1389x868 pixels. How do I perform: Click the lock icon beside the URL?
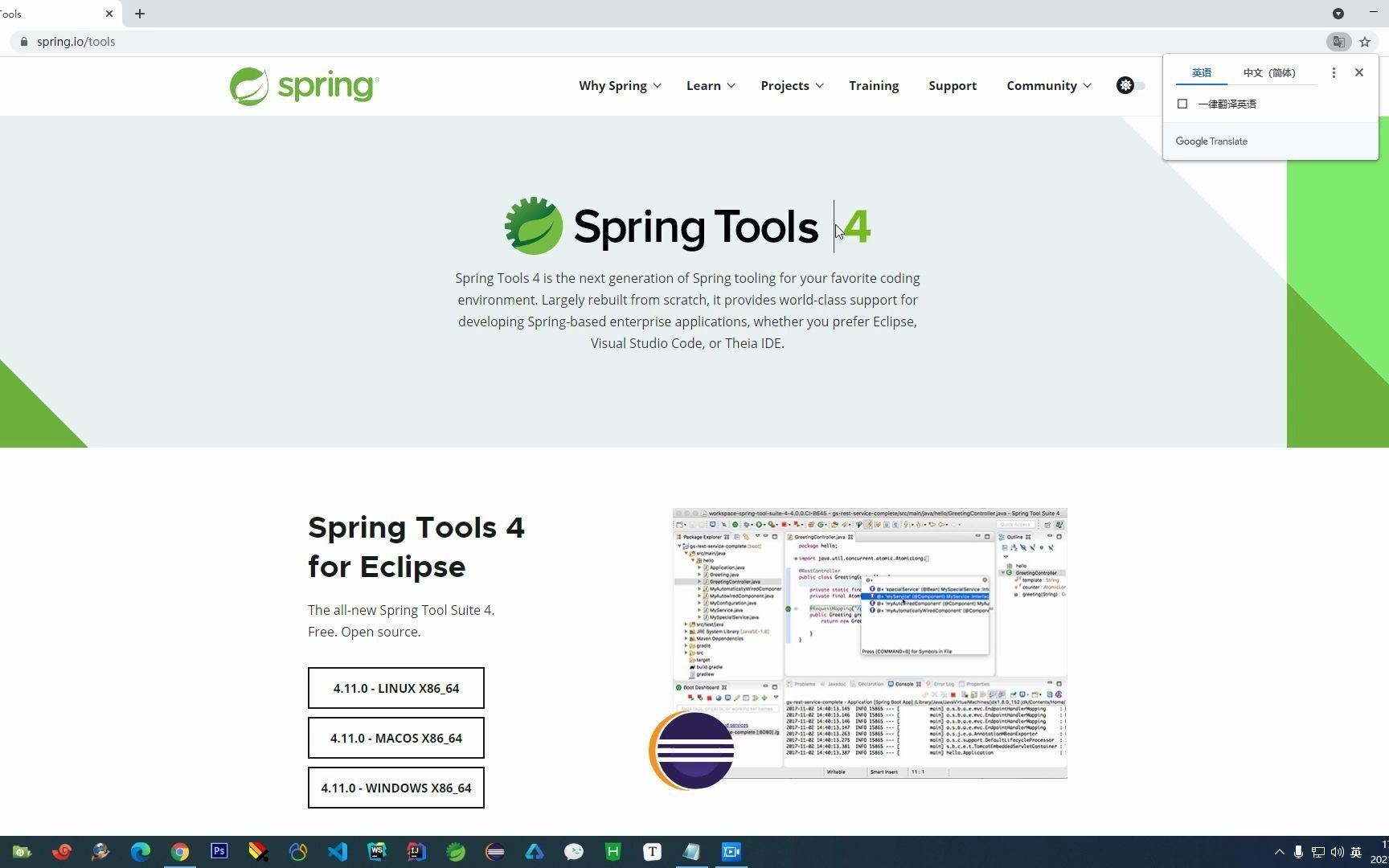24,42
